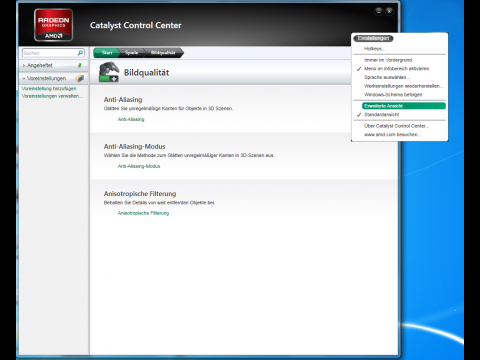Click the Einstellungen menu button
Viewport: 480px width, 360px height.
click(373, 38)
